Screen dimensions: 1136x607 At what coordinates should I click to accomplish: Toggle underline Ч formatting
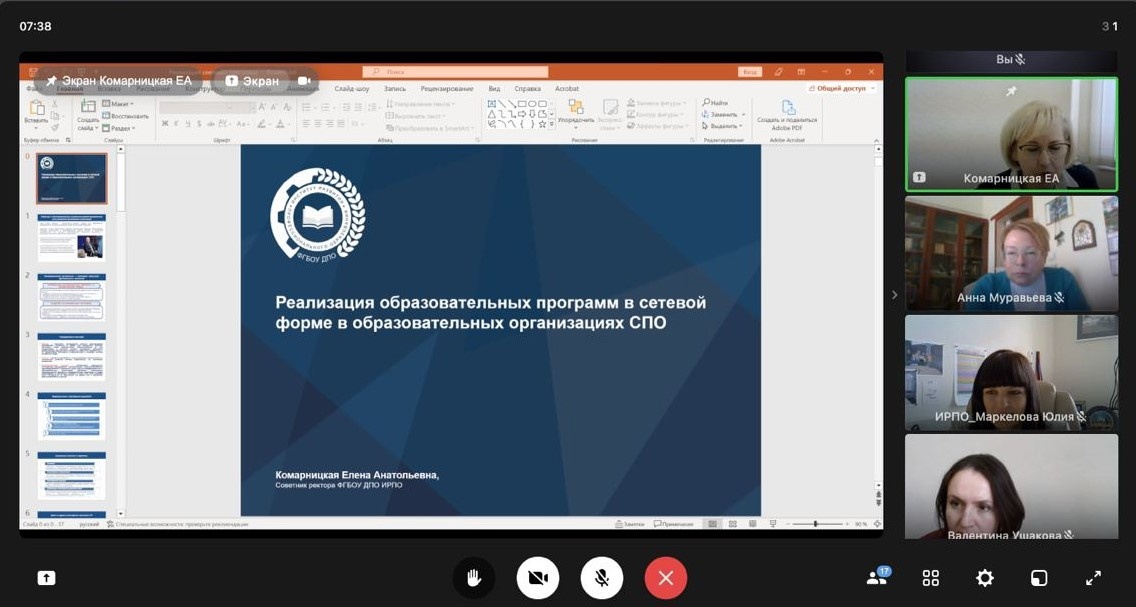point(188,124)
